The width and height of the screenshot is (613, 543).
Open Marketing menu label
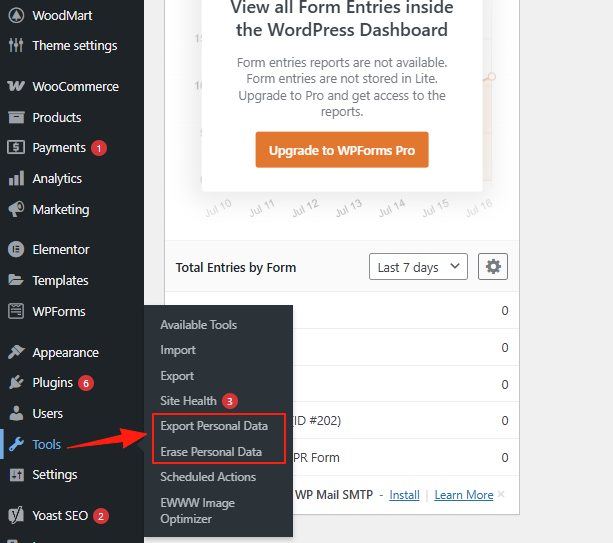(x=61, y=210)
